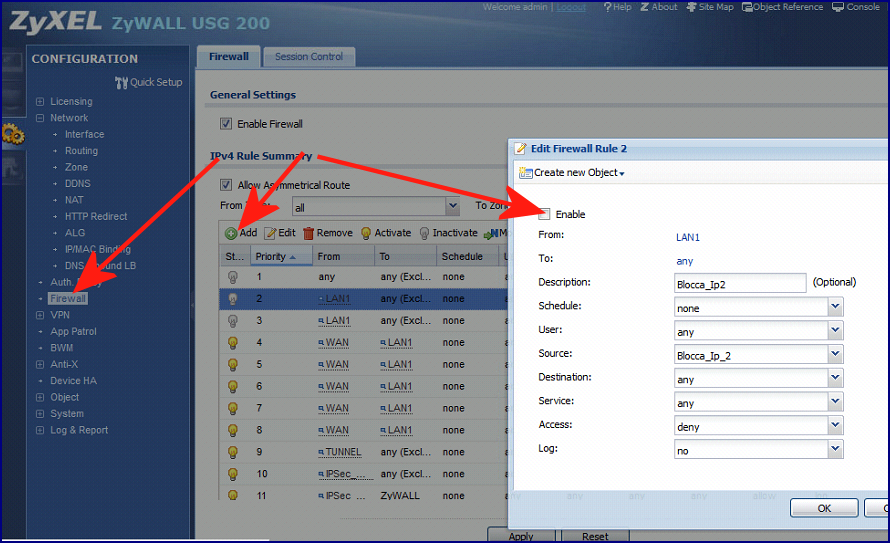This screenshot has width=890, height=543.
Task: Click the Schedule column header
Action: tap(468, 256)
